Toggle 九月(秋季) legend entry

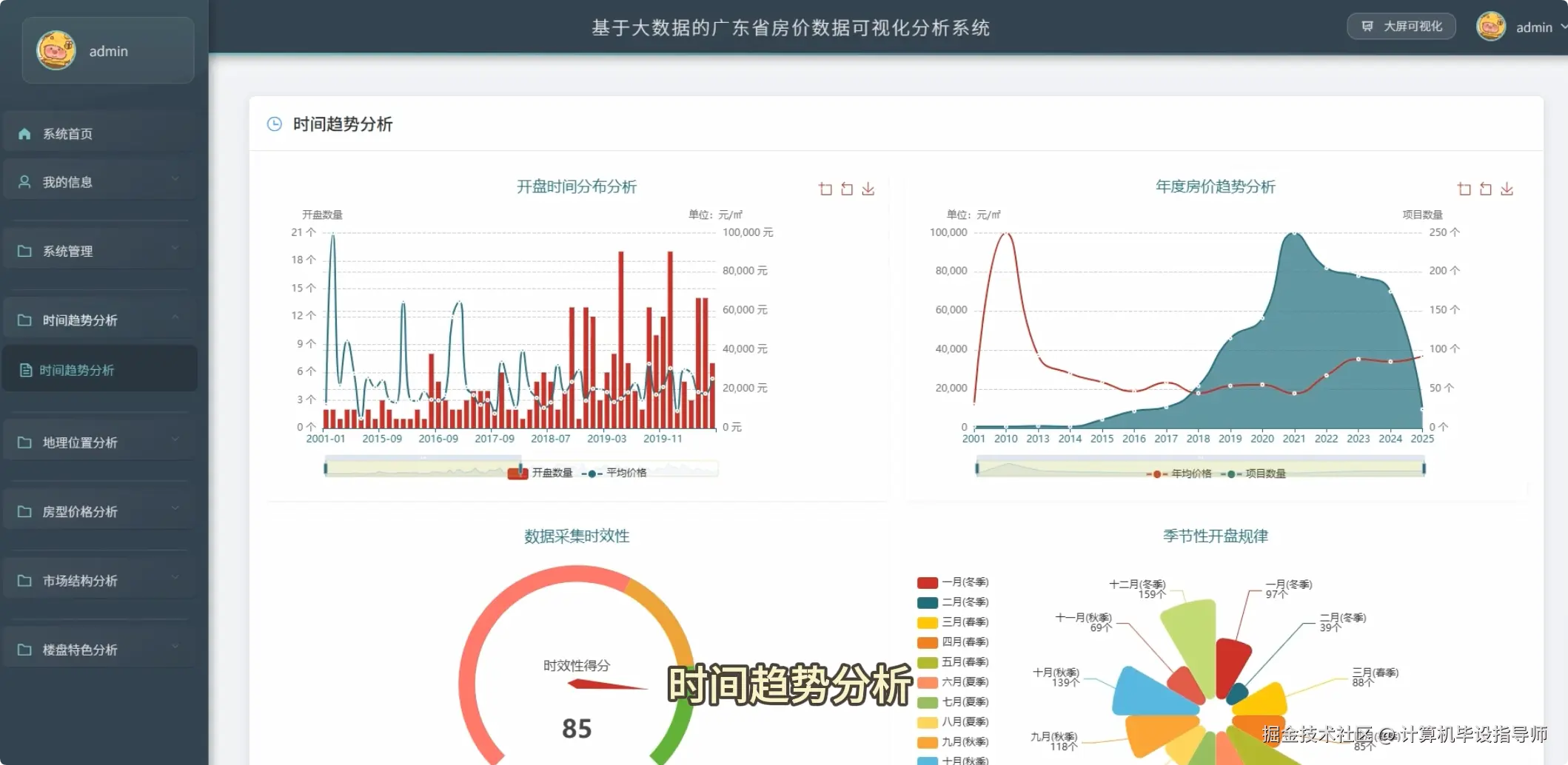click(x=953, y=743)
